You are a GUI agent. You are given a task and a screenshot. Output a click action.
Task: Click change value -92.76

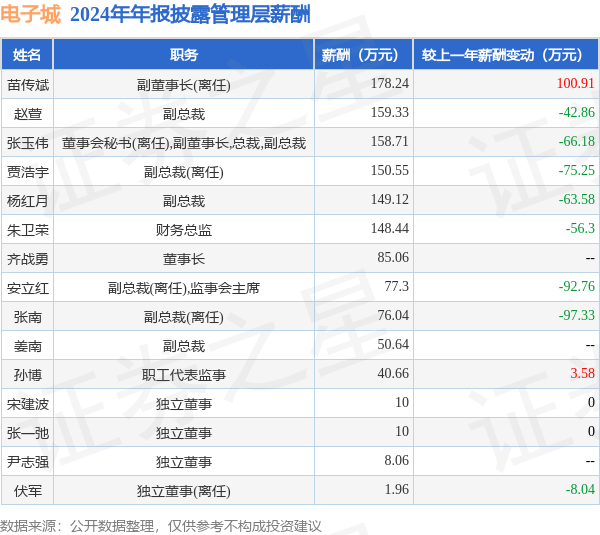pos(577,287)
